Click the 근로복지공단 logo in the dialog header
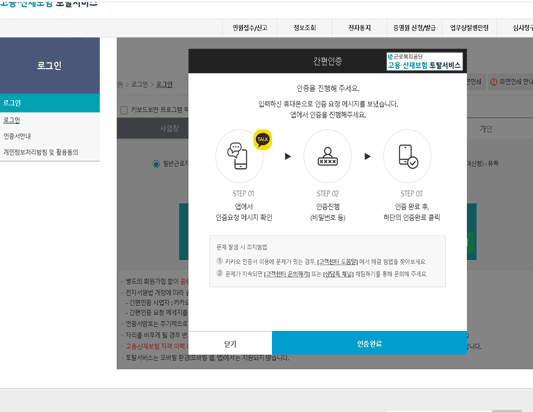 click(x=425, y=61)
